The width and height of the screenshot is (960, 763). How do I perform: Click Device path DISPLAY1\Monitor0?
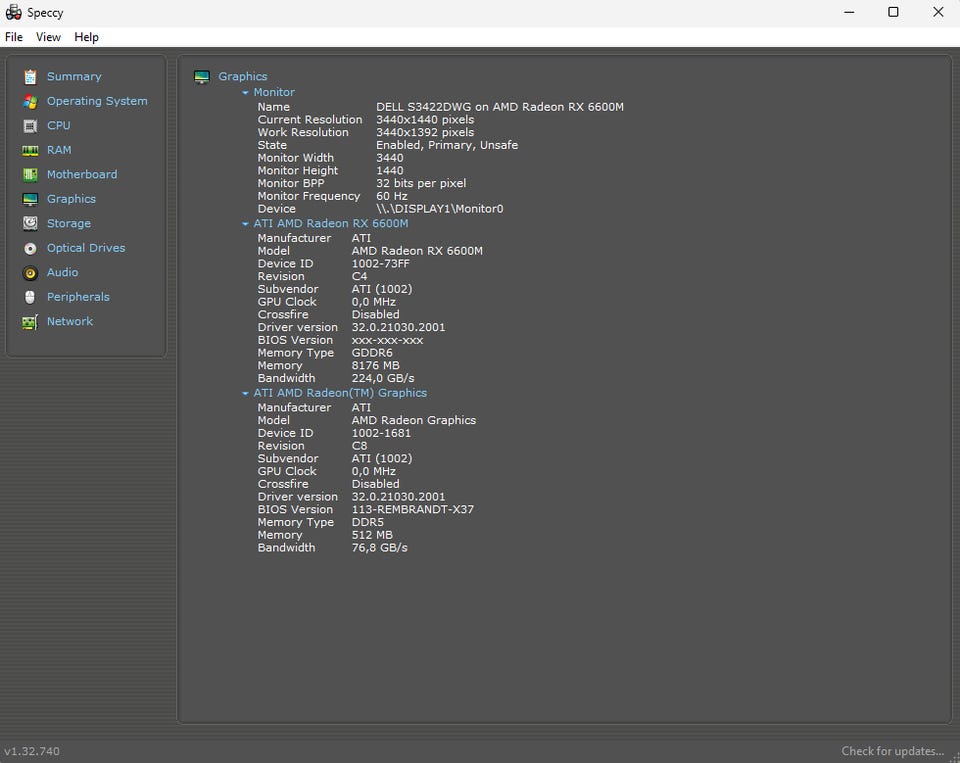coord(440,209)
